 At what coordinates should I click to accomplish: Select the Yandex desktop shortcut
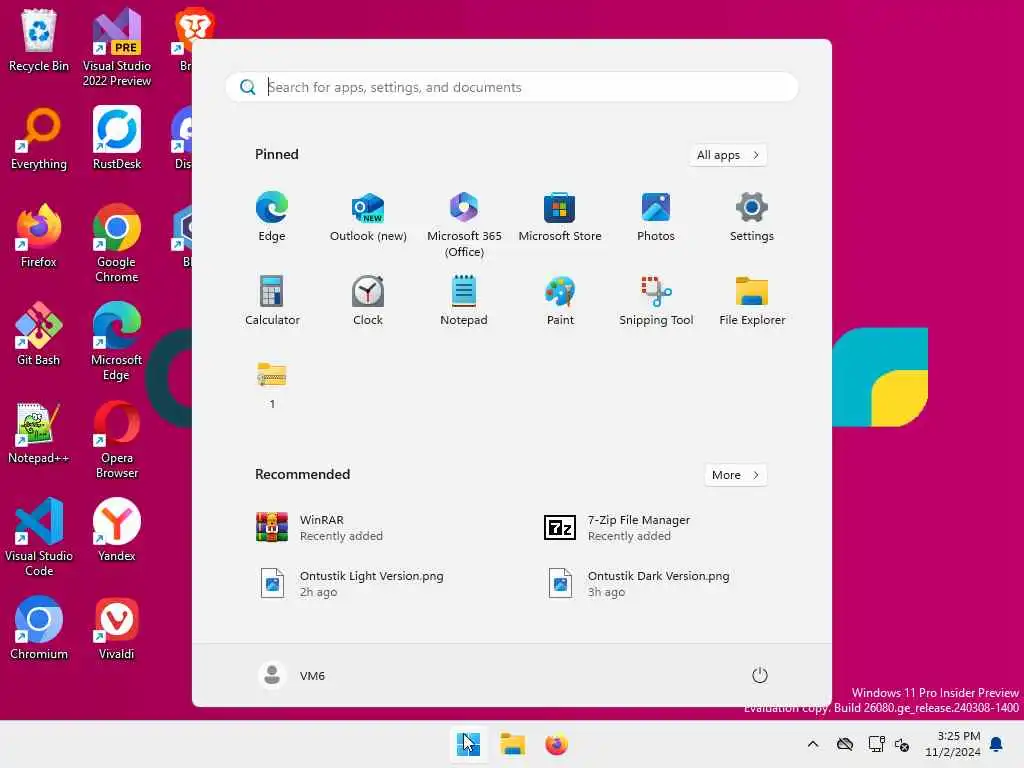click(x=117, y=530)
